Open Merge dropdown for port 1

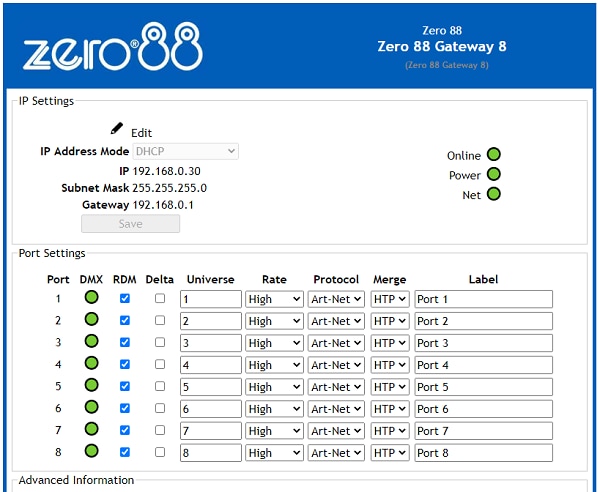pos(390,299)
